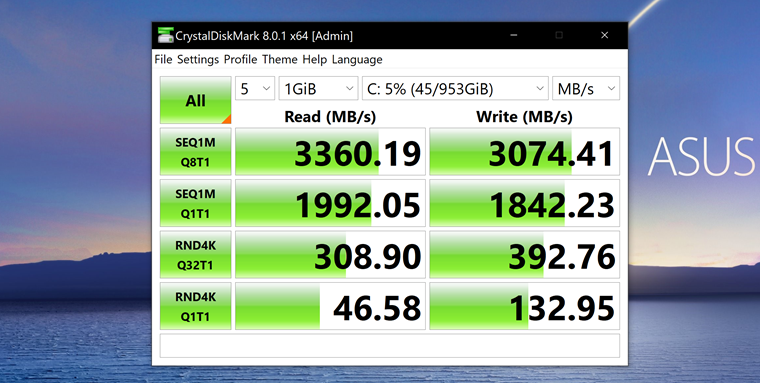Image resolution: width=760 pixels, height=383 pixels.
Task: Close the CrystalDiskMark window
Action: click(x=604, y=35)
